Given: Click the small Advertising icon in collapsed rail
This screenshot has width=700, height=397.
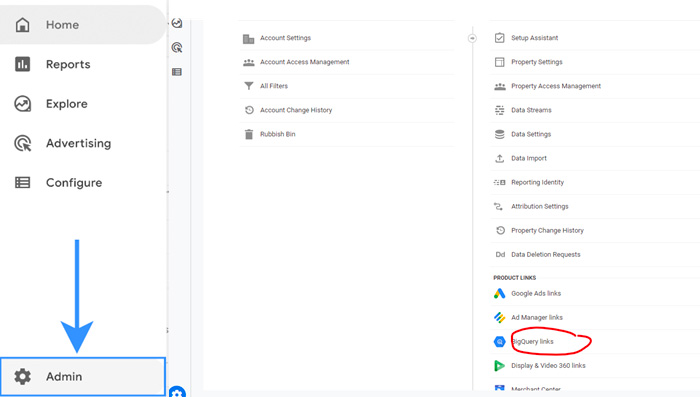Looking at the screenshot, I should (177, 47).
